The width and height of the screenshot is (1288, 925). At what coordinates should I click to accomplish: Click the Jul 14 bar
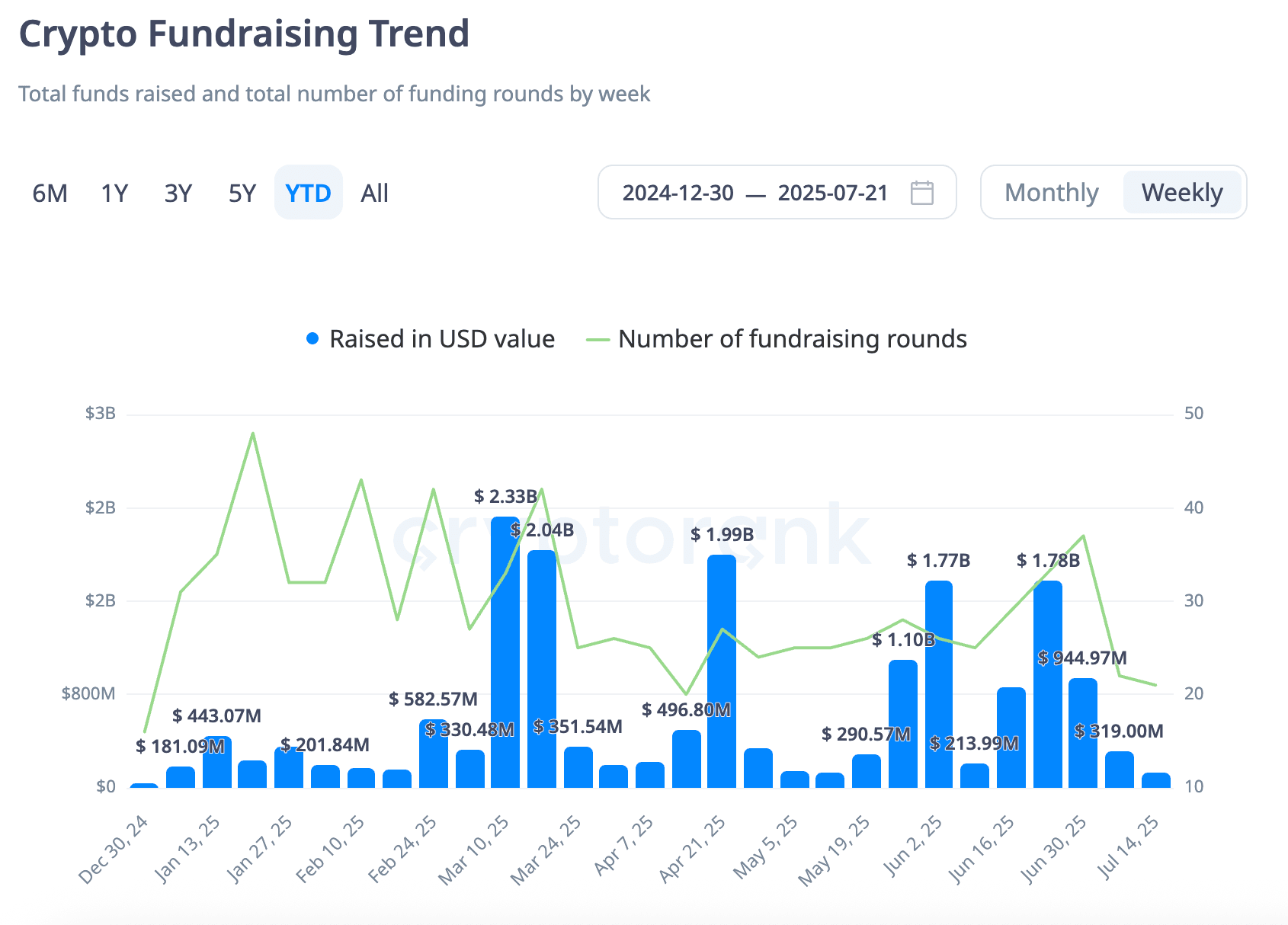tap(1156, 780)
